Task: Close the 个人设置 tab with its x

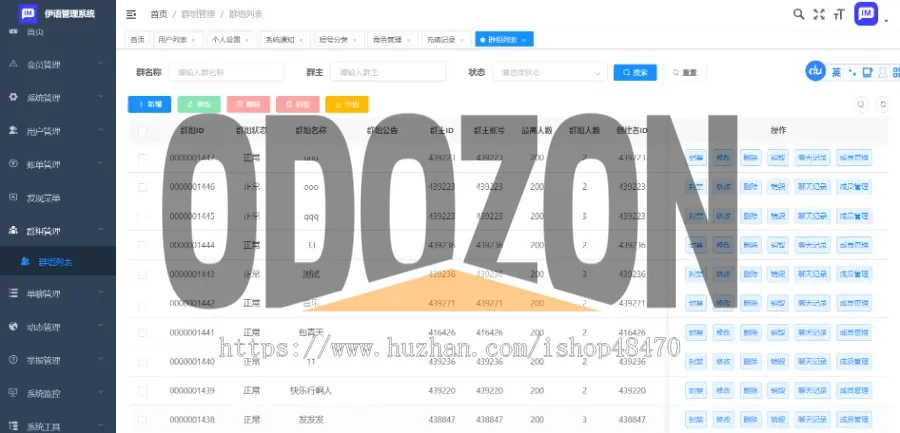Action: [247, 40]
